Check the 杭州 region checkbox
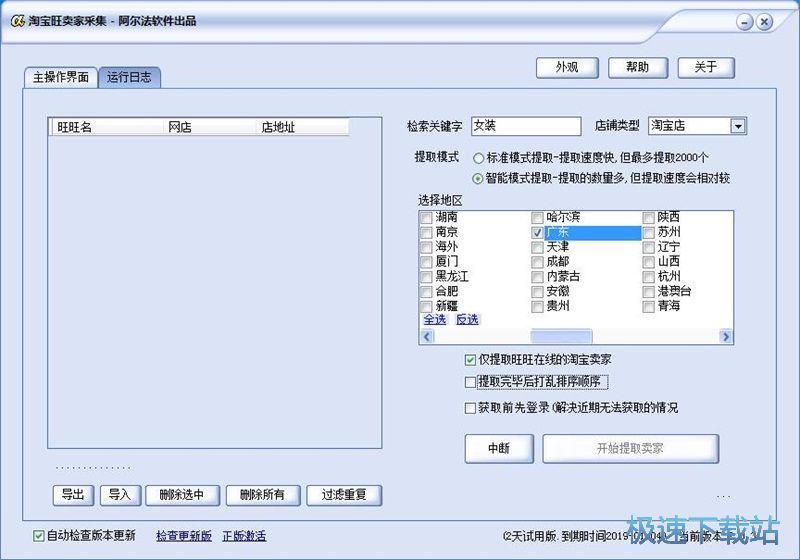 coord(648,277)
